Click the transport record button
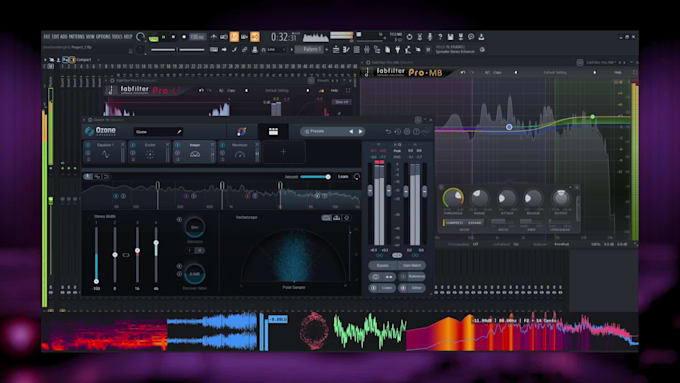This screenshot has height=383, width=680. pyautogui.click(x=184, y=37)
